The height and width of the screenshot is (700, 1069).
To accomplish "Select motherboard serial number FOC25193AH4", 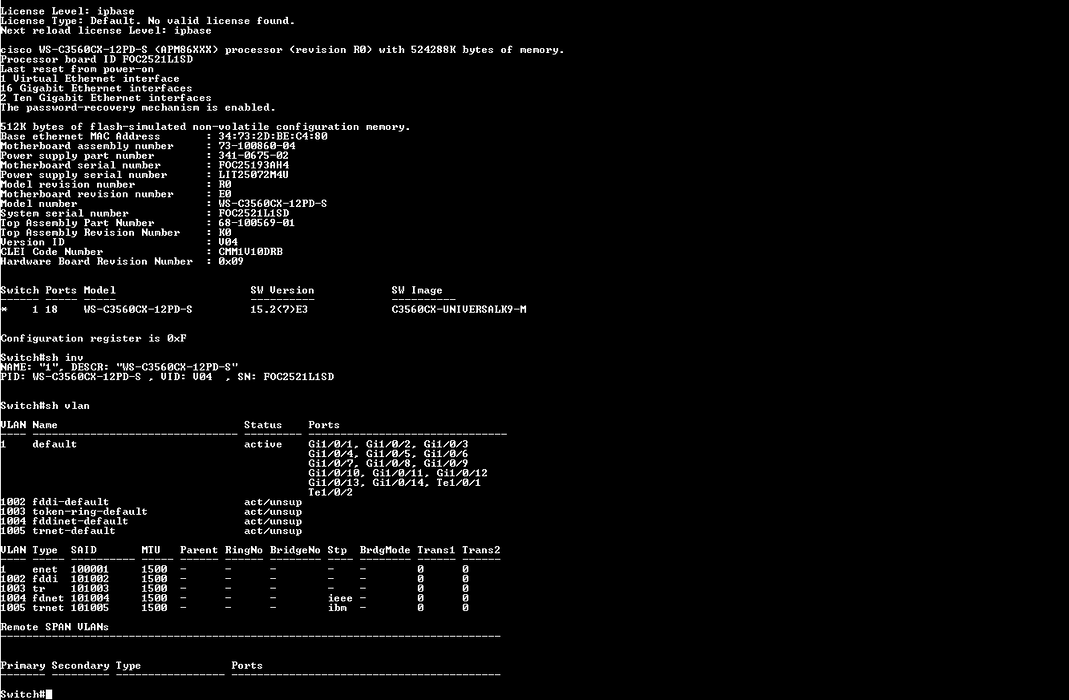I will click(x=254, y=165).
